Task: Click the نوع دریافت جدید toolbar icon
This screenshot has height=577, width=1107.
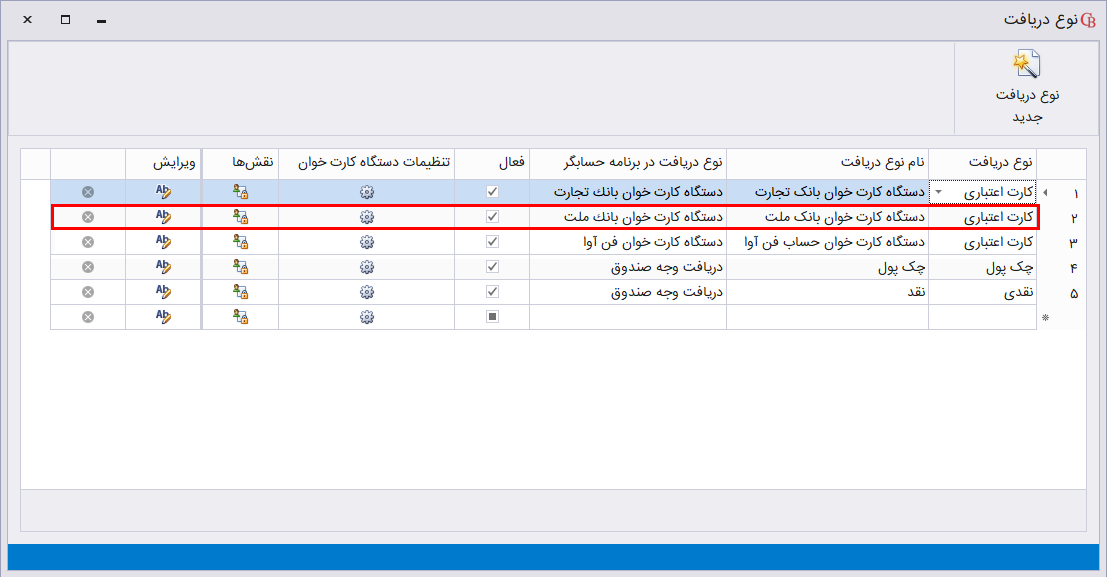Action: [x=1026, y=66]
